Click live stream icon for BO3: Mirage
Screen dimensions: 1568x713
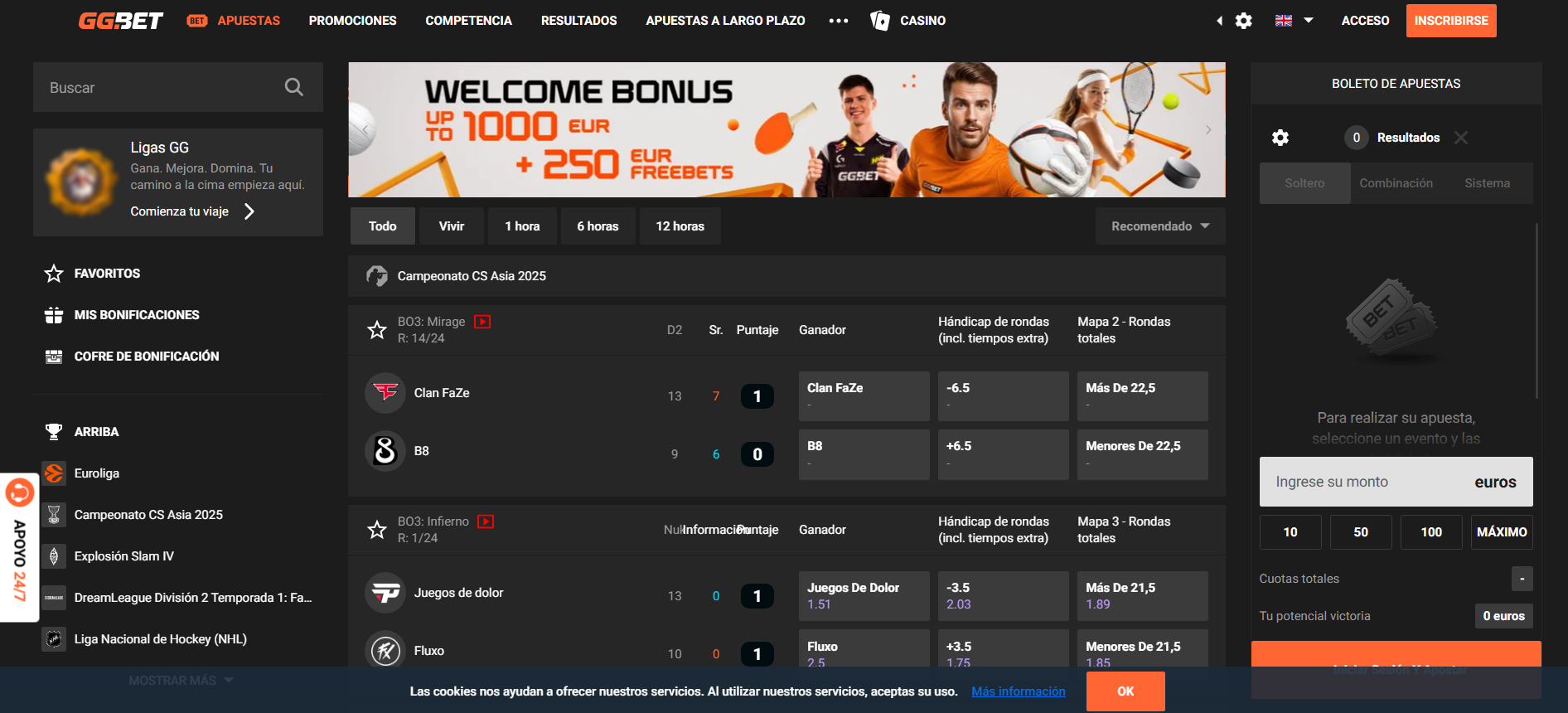[482, 322]
